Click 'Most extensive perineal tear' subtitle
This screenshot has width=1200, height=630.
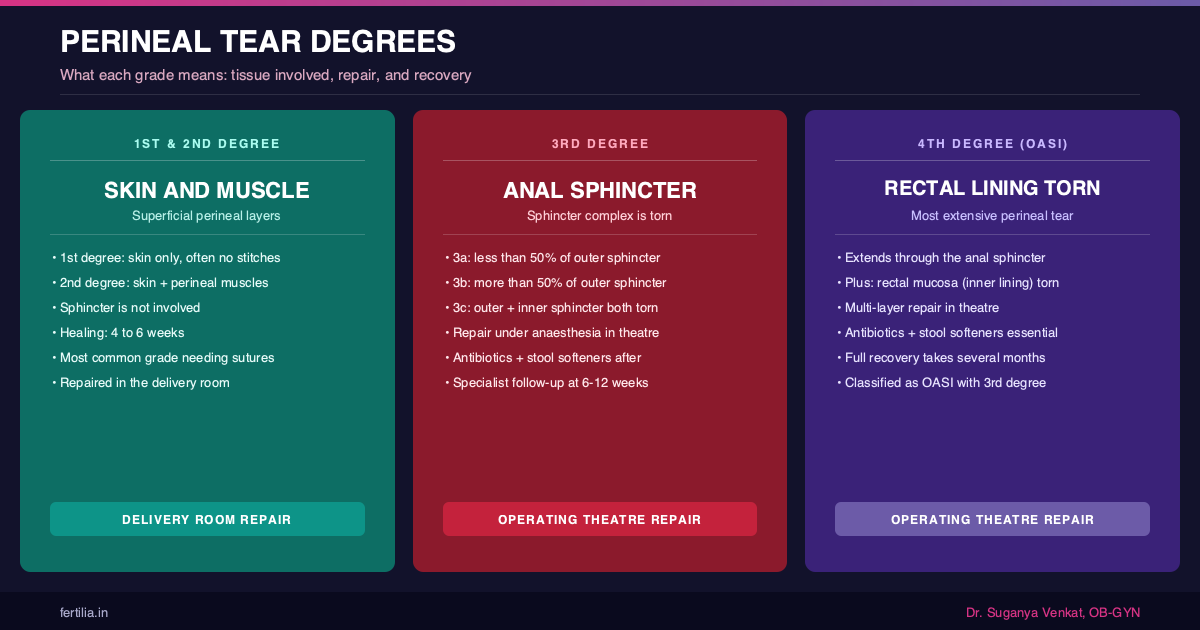(992, 215)
